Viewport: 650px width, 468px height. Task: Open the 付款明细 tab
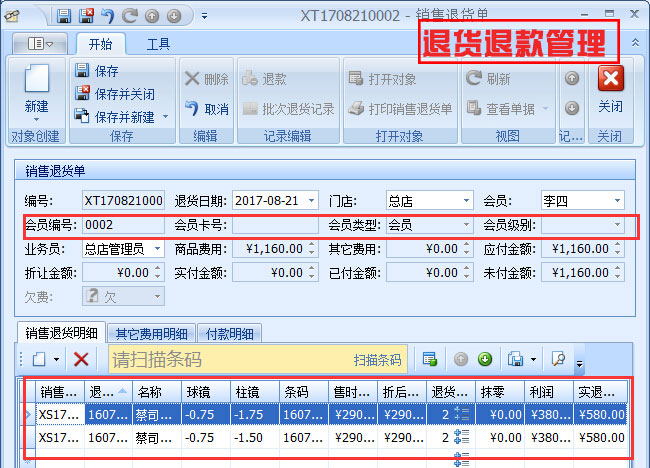coord(229,333)
